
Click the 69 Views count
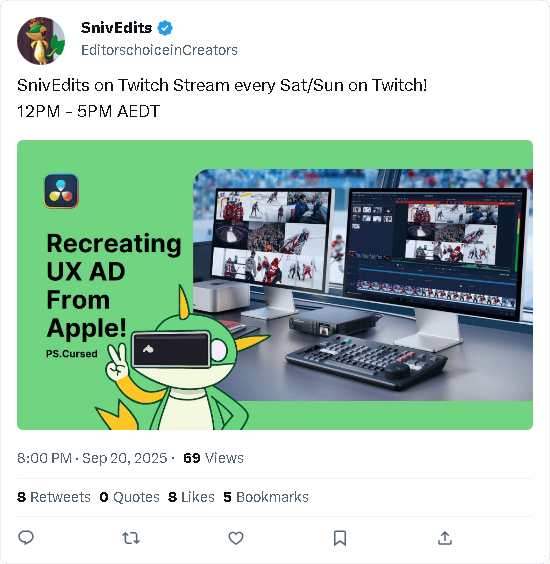213,458
